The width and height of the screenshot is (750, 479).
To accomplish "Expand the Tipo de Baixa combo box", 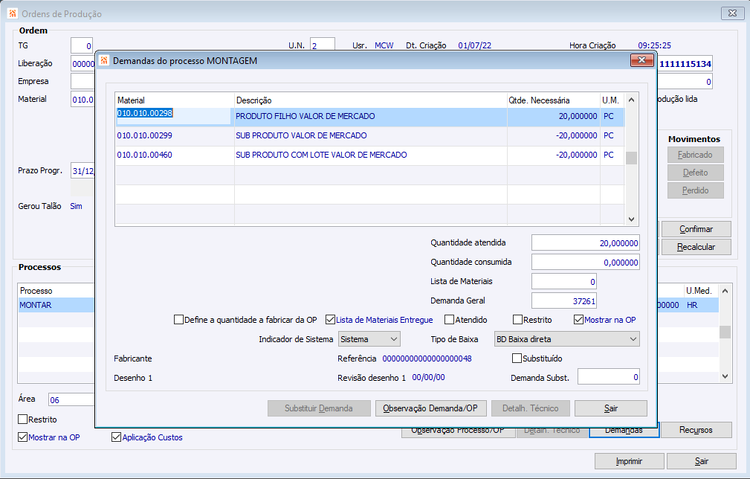I will 566,339.
